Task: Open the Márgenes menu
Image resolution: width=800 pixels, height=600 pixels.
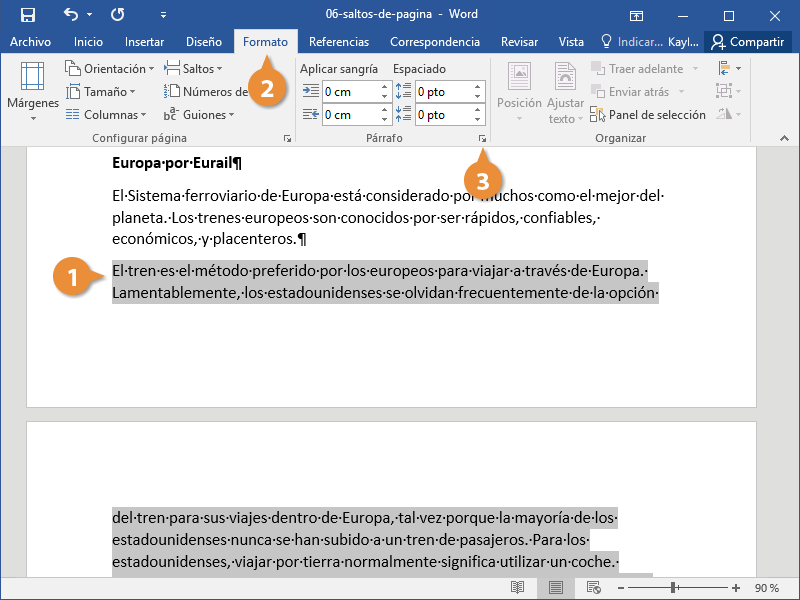Action: (33, 91)
